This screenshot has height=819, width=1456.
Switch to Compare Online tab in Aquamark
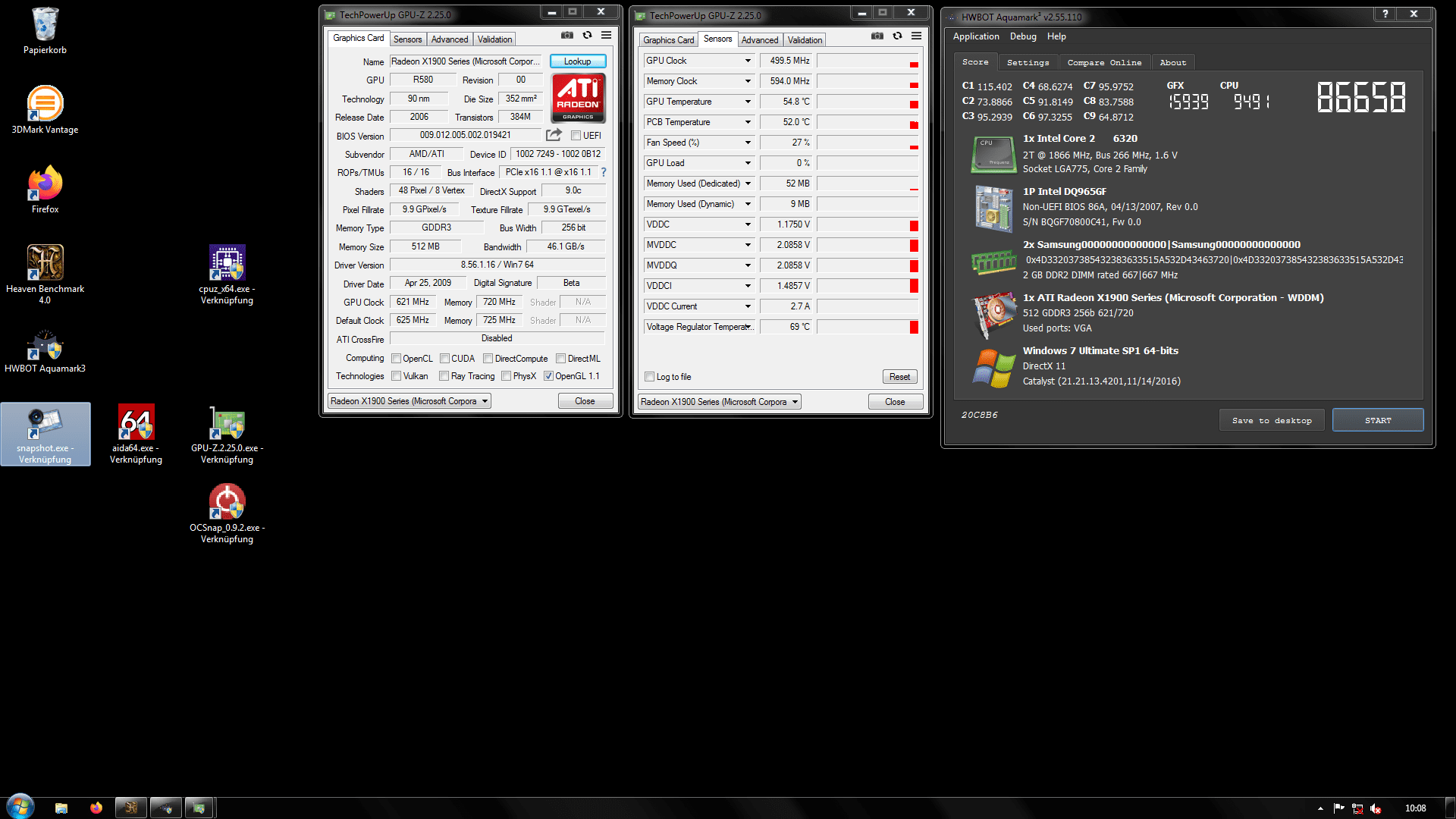point(1104,63)
